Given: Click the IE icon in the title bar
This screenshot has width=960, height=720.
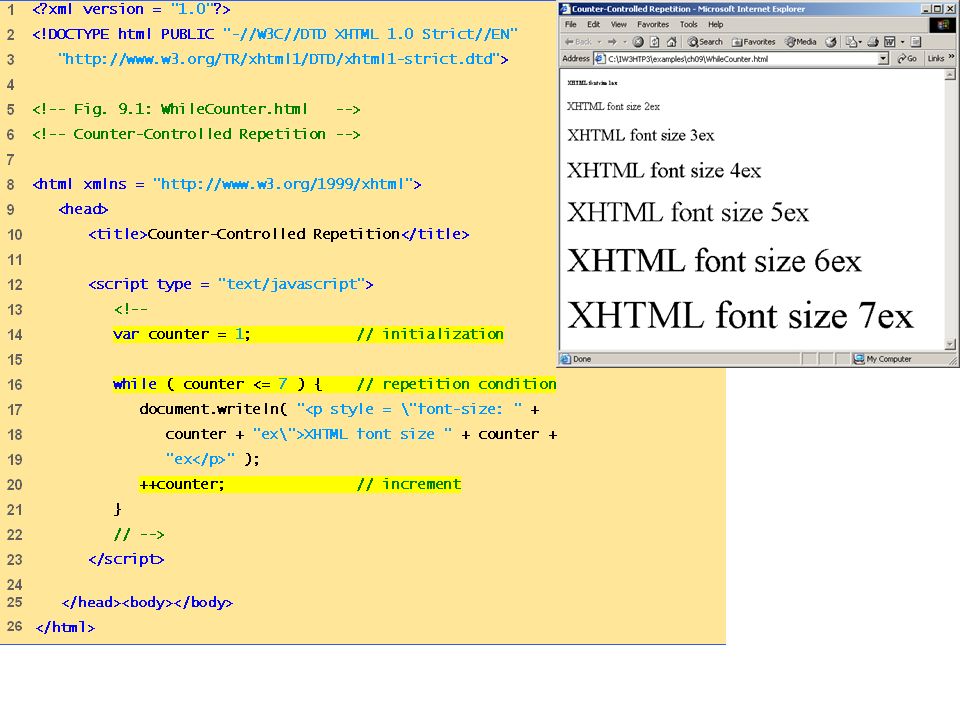Looking at the screenshot, I should pos(565,9).
